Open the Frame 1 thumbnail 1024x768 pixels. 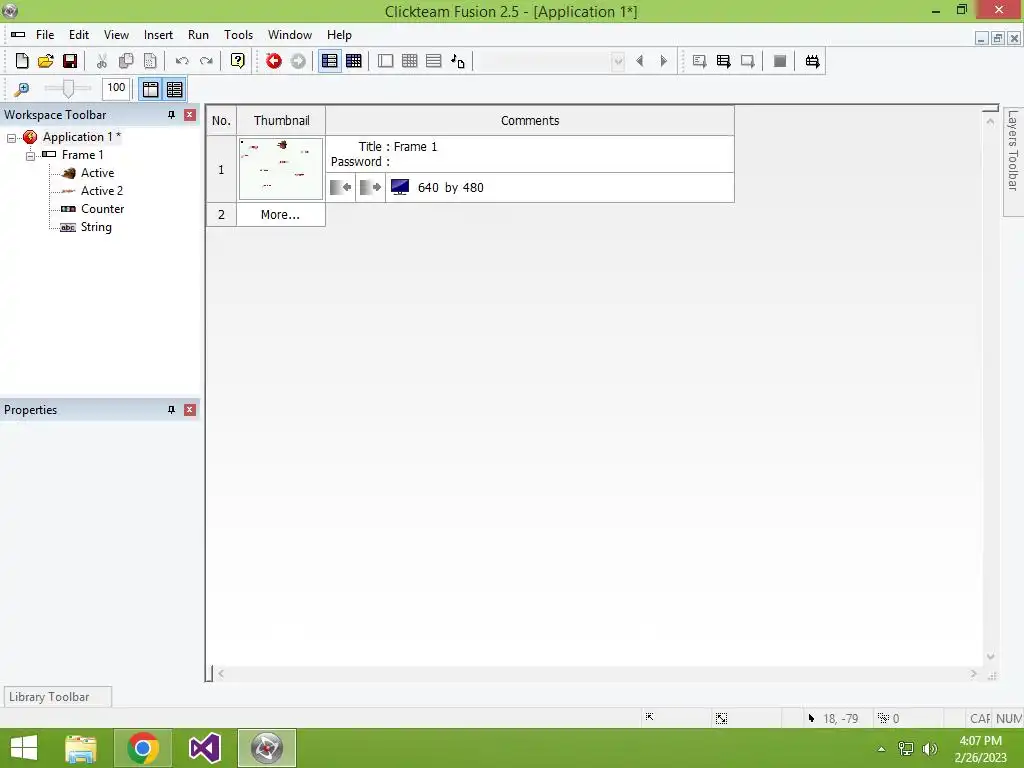(281, 168)
